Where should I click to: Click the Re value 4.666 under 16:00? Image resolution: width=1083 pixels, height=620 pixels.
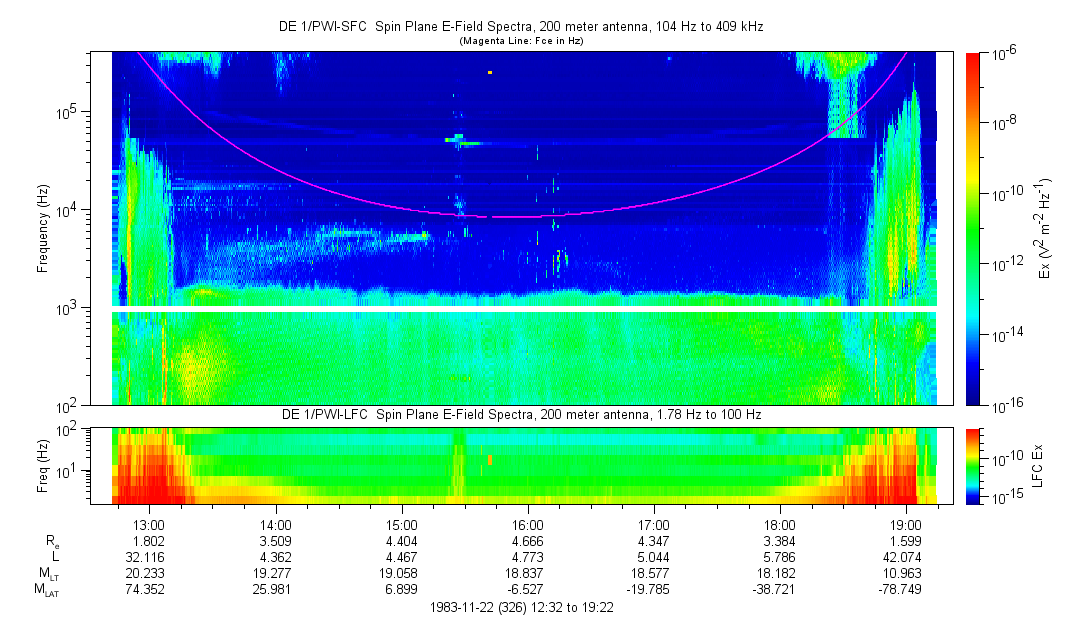(x=528, y=541)
